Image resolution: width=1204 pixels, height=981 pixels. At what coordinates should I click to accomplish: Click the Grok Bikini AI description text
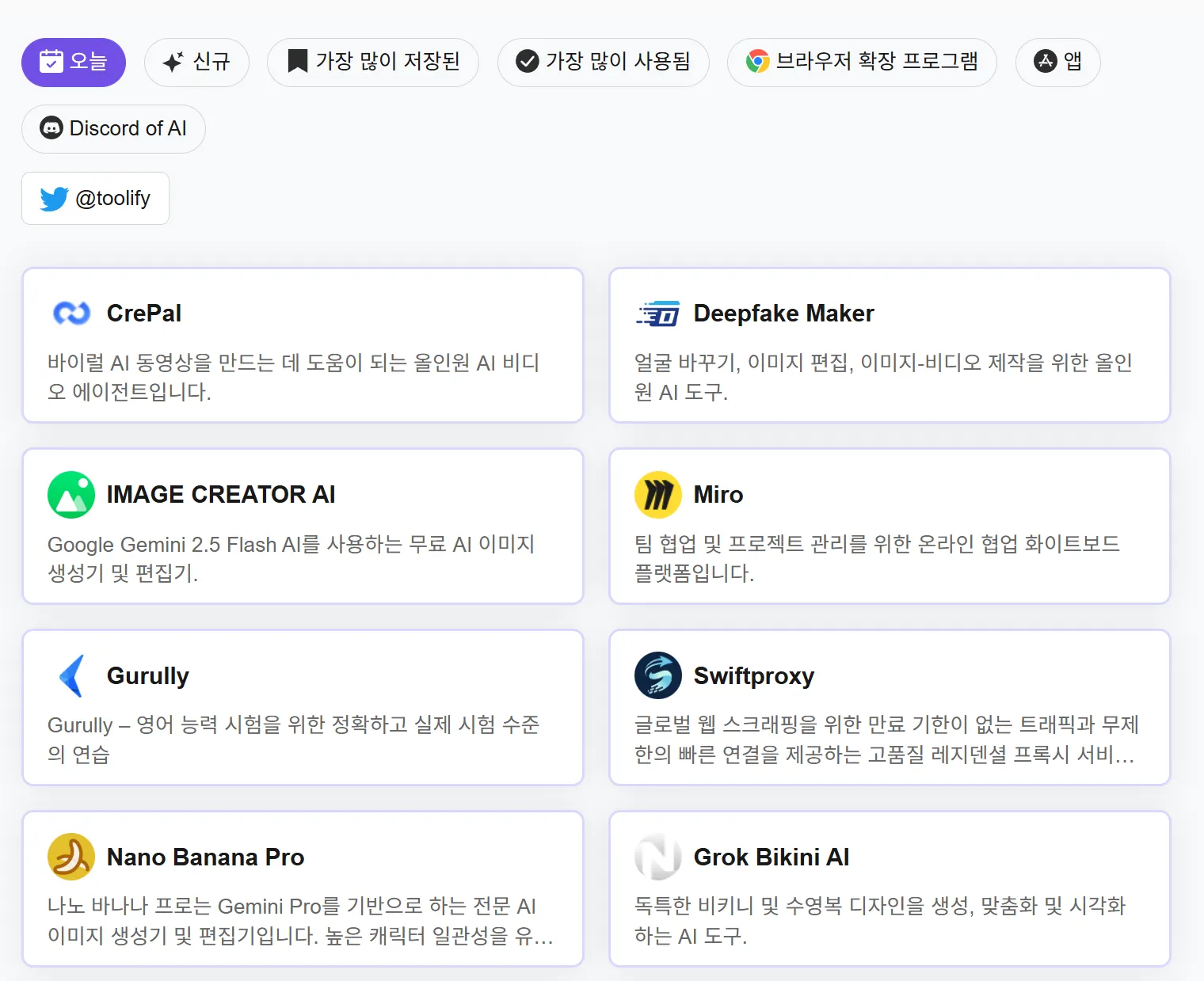880,921
